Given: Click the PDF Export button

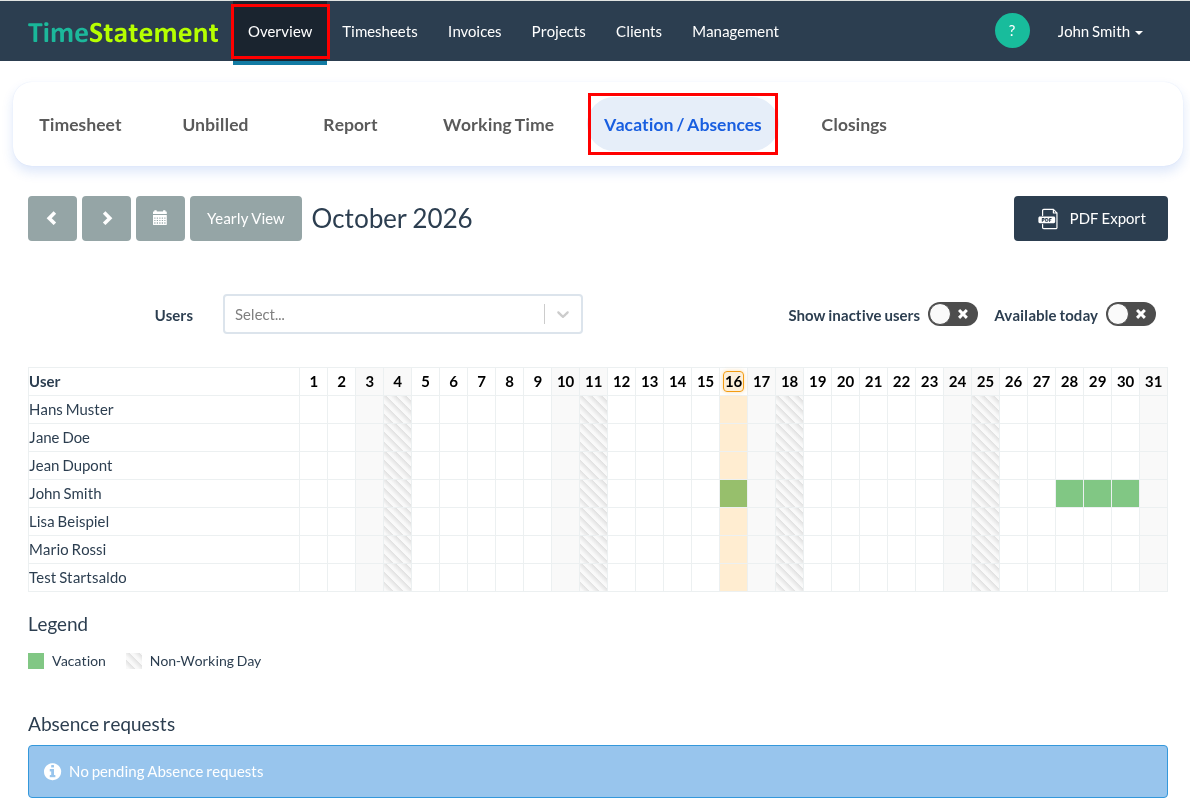Looking at the screenshot, I should (1091, 219).
